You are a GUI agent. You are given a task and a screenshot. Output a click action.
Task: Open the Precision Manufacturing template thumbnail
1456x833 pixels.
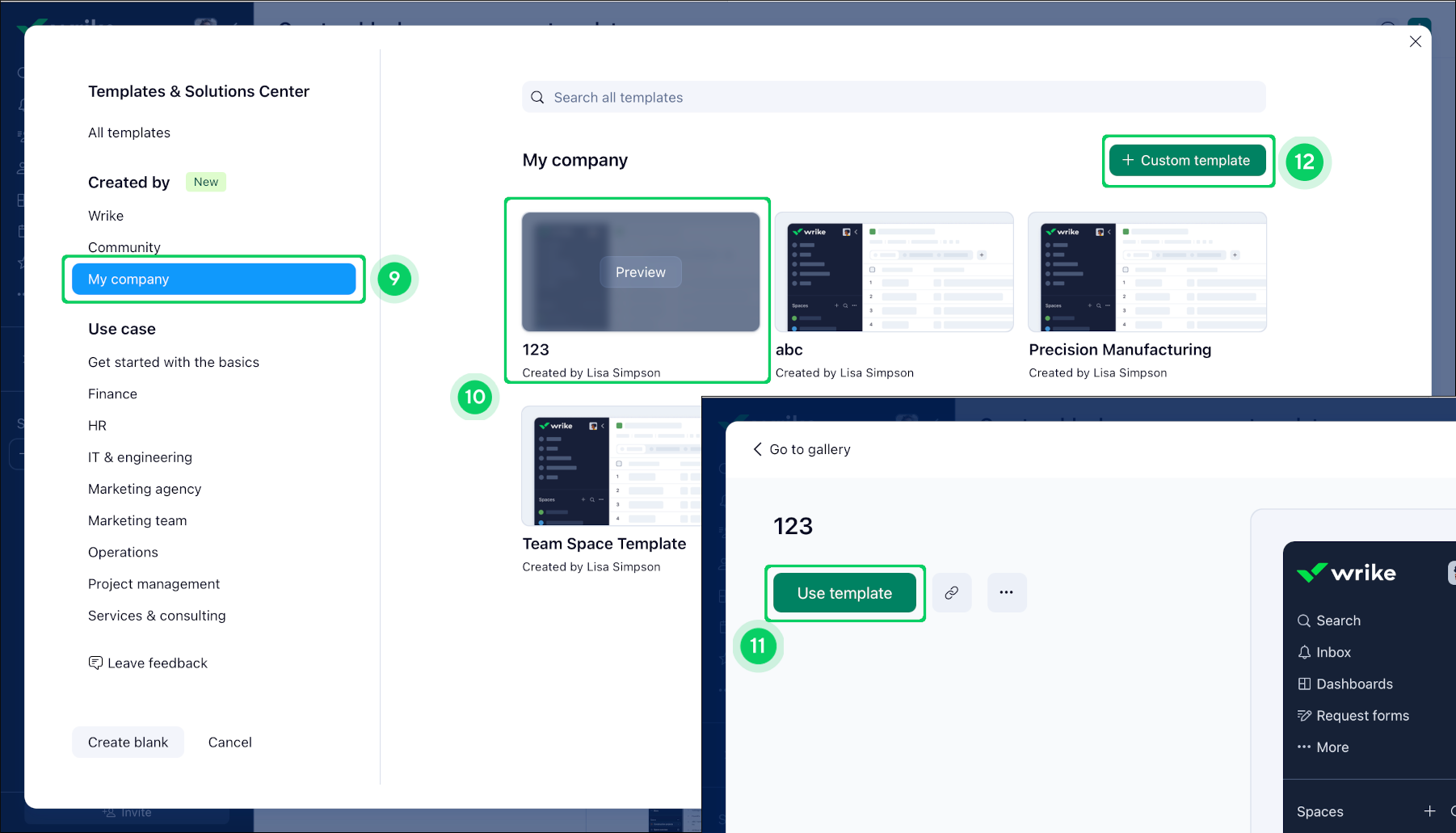[x=1147, y=271]
